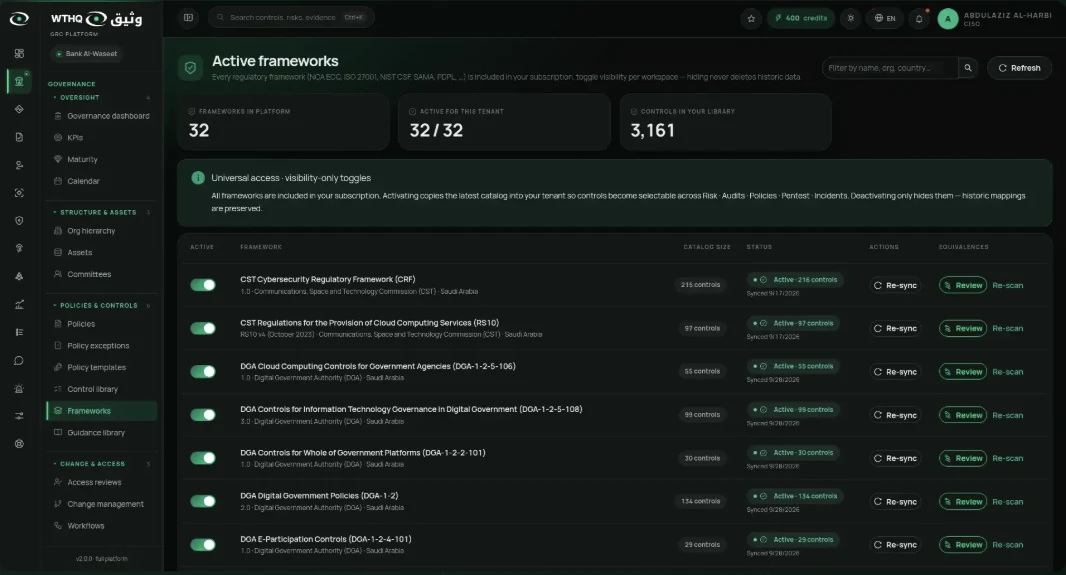Open the Bank Al-Waseet workspace selector
1066x575 pixels.
pos(86,54)
